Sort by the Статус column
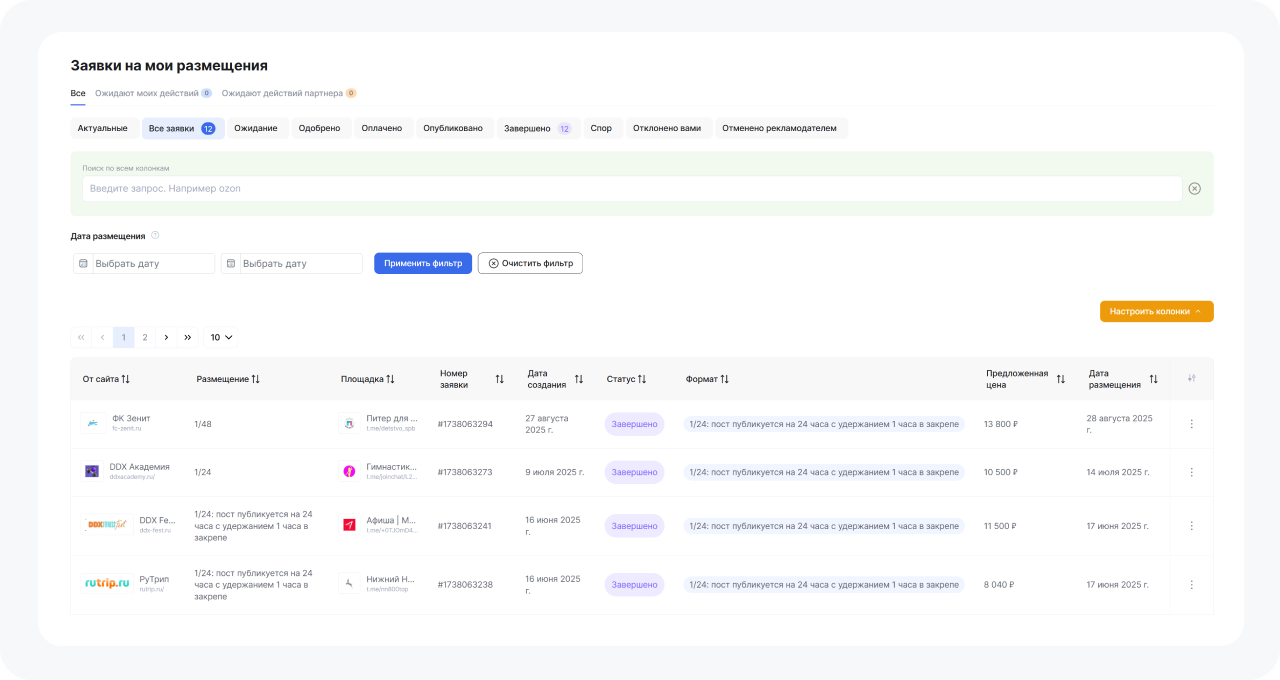The image size is (1280, 680). pos(641,379)
